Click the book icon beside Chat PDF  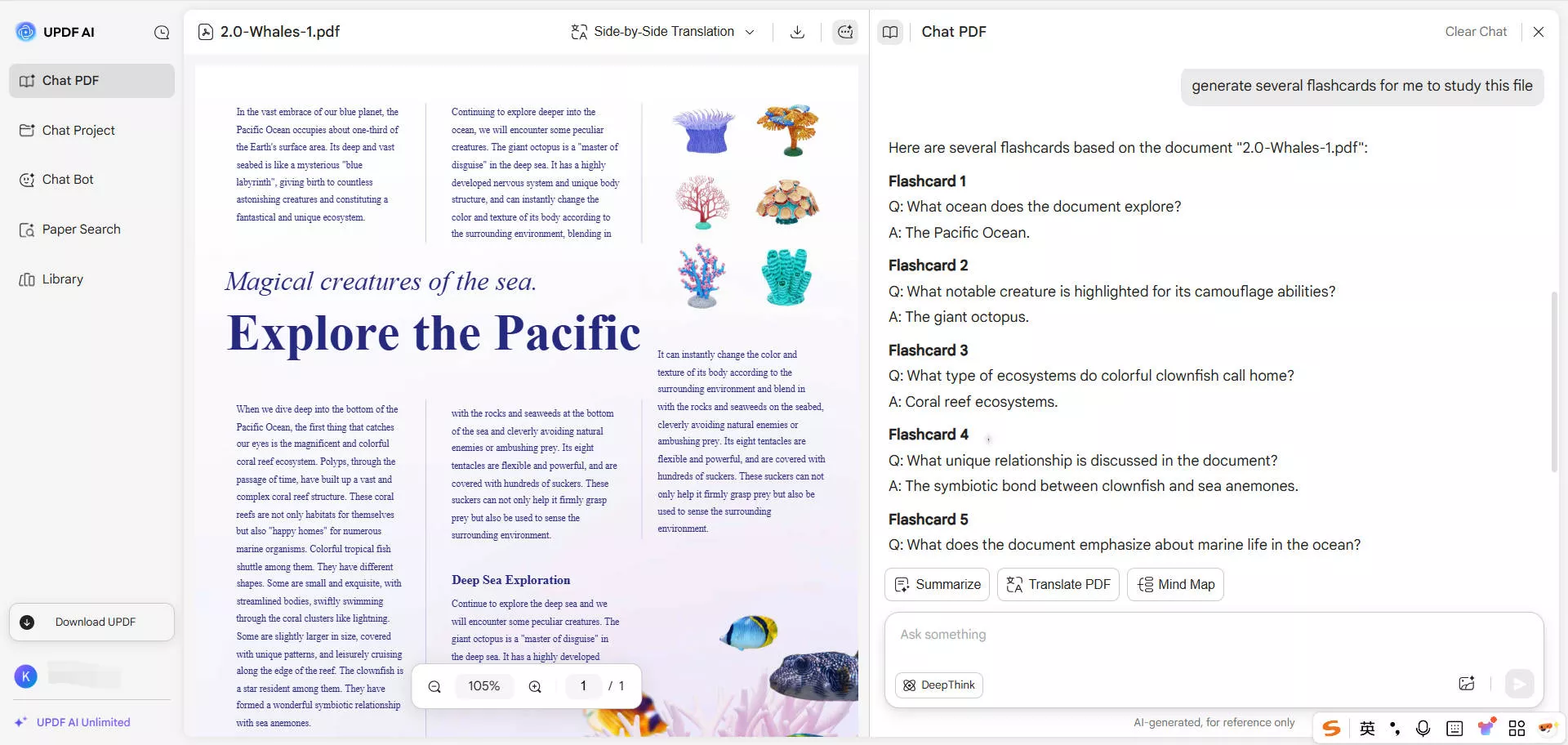pos(890,32)
